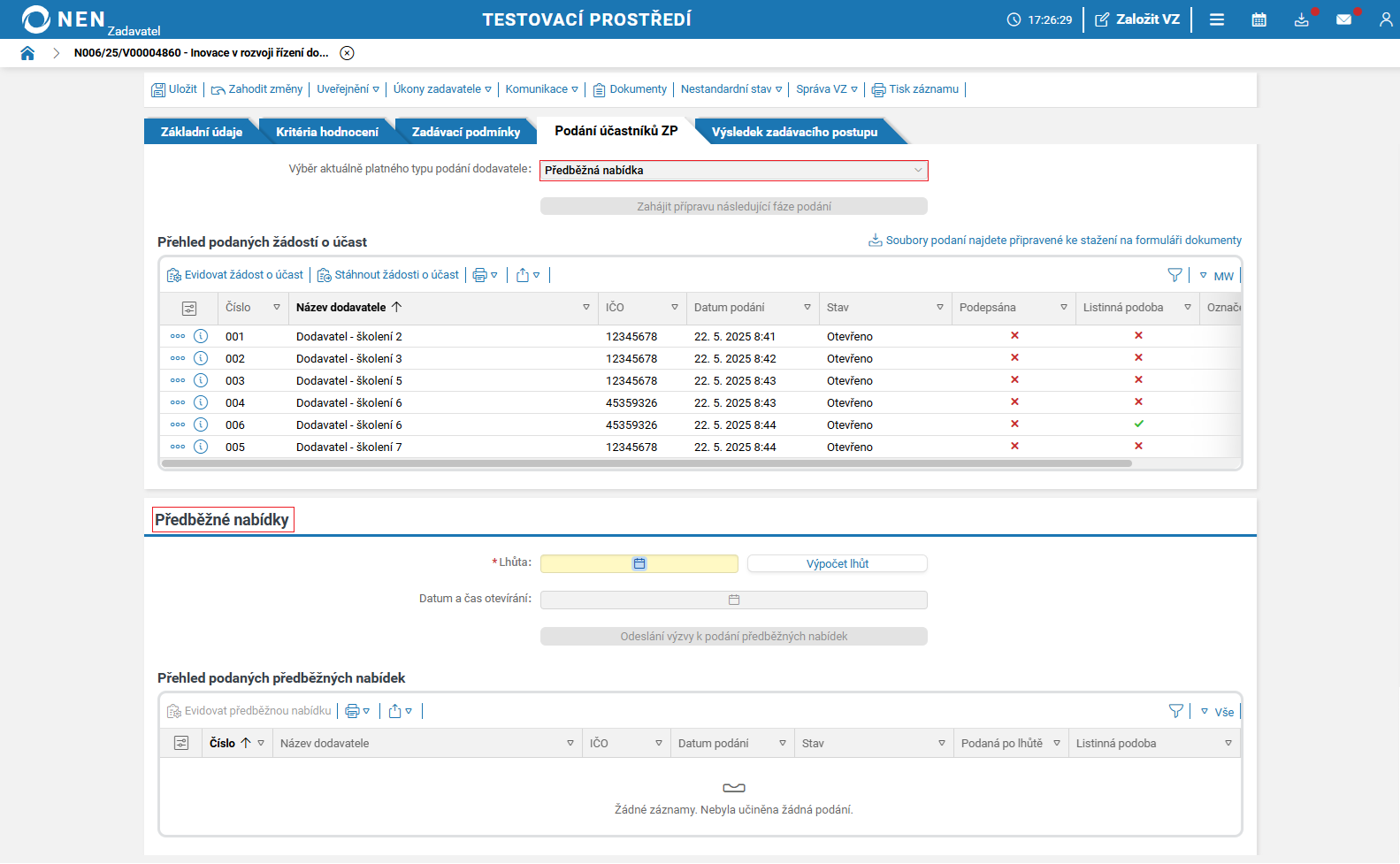
Task: Click filter icon of předběžných nabídek table
Action: point(1176,711)
